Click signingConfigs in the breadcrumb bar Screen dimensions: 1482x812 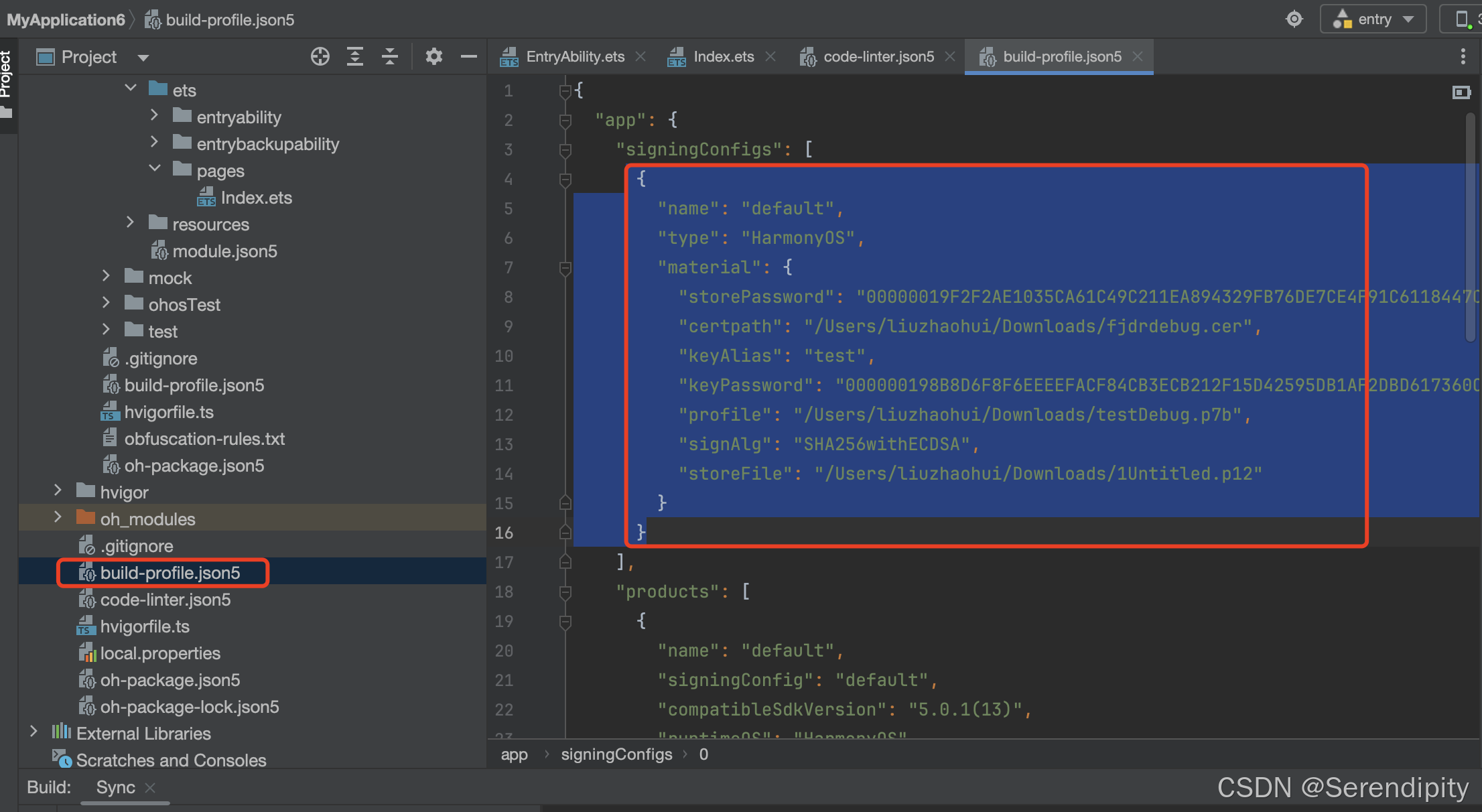pyautogui.click(x=616, y=755)
